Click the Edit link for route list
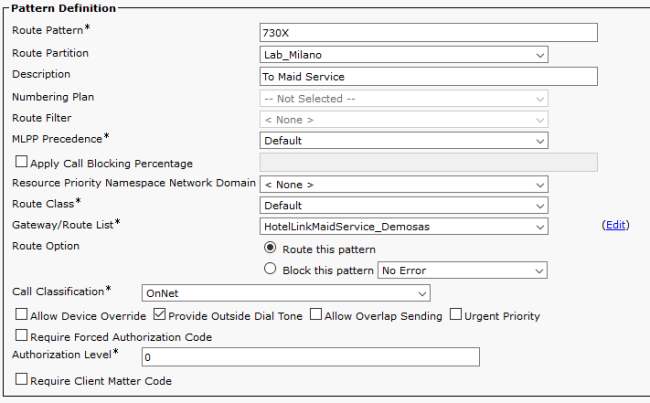 pos(616,226)
